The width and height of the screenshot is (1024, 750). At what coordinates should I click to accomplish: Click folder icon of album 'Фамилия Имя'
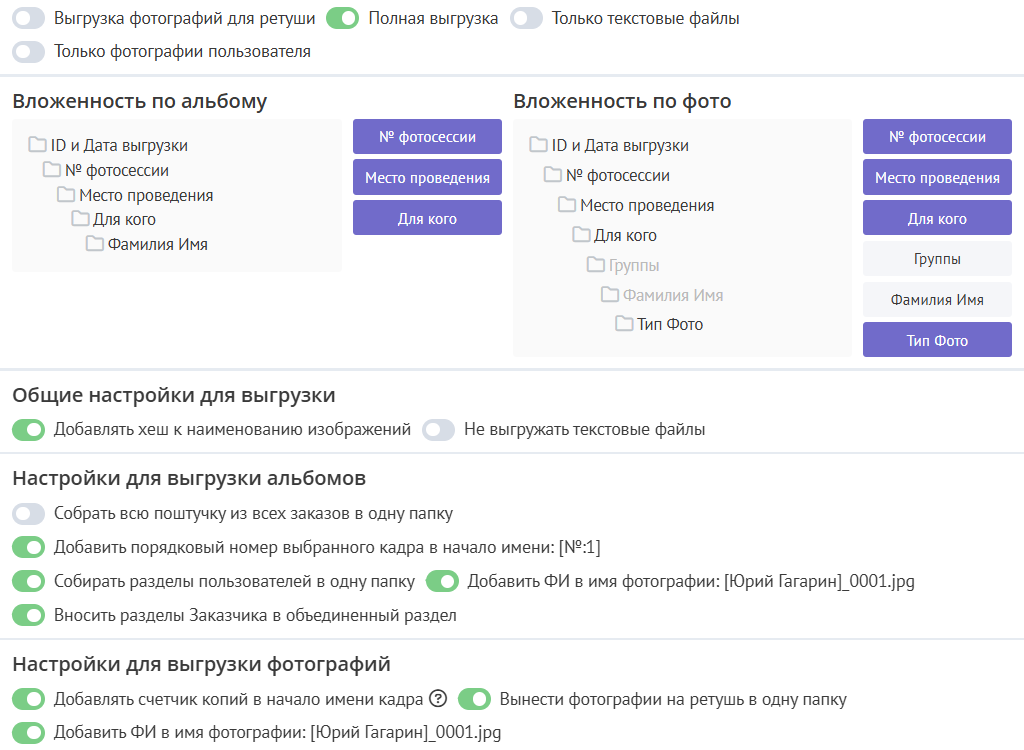(95, 244)
